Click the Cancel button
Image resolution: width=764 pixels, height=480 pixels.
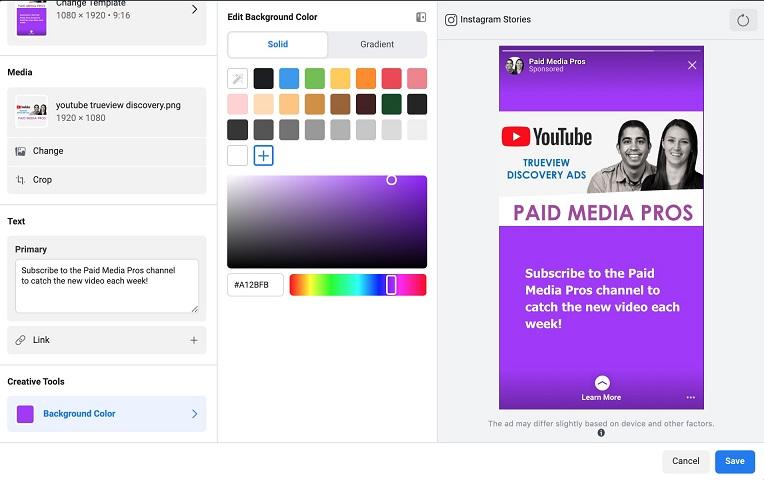point(686,461)
